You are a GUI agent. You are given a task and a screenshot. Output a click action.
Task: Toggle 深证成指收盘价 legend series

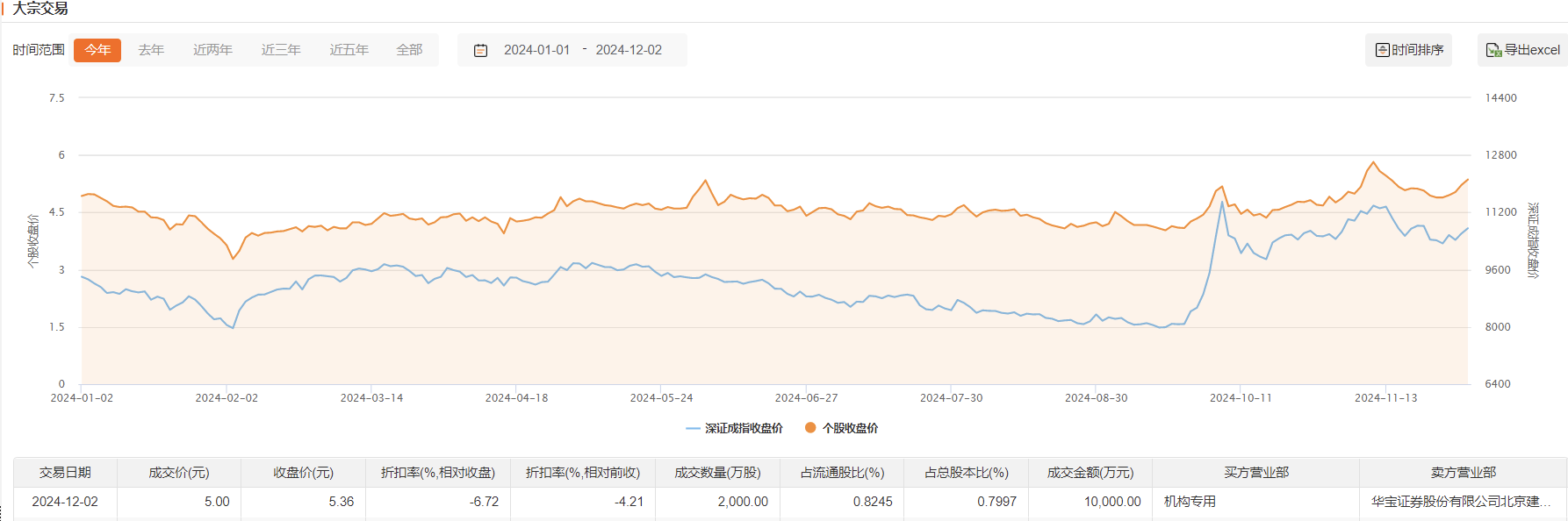(x=734, y=428)
